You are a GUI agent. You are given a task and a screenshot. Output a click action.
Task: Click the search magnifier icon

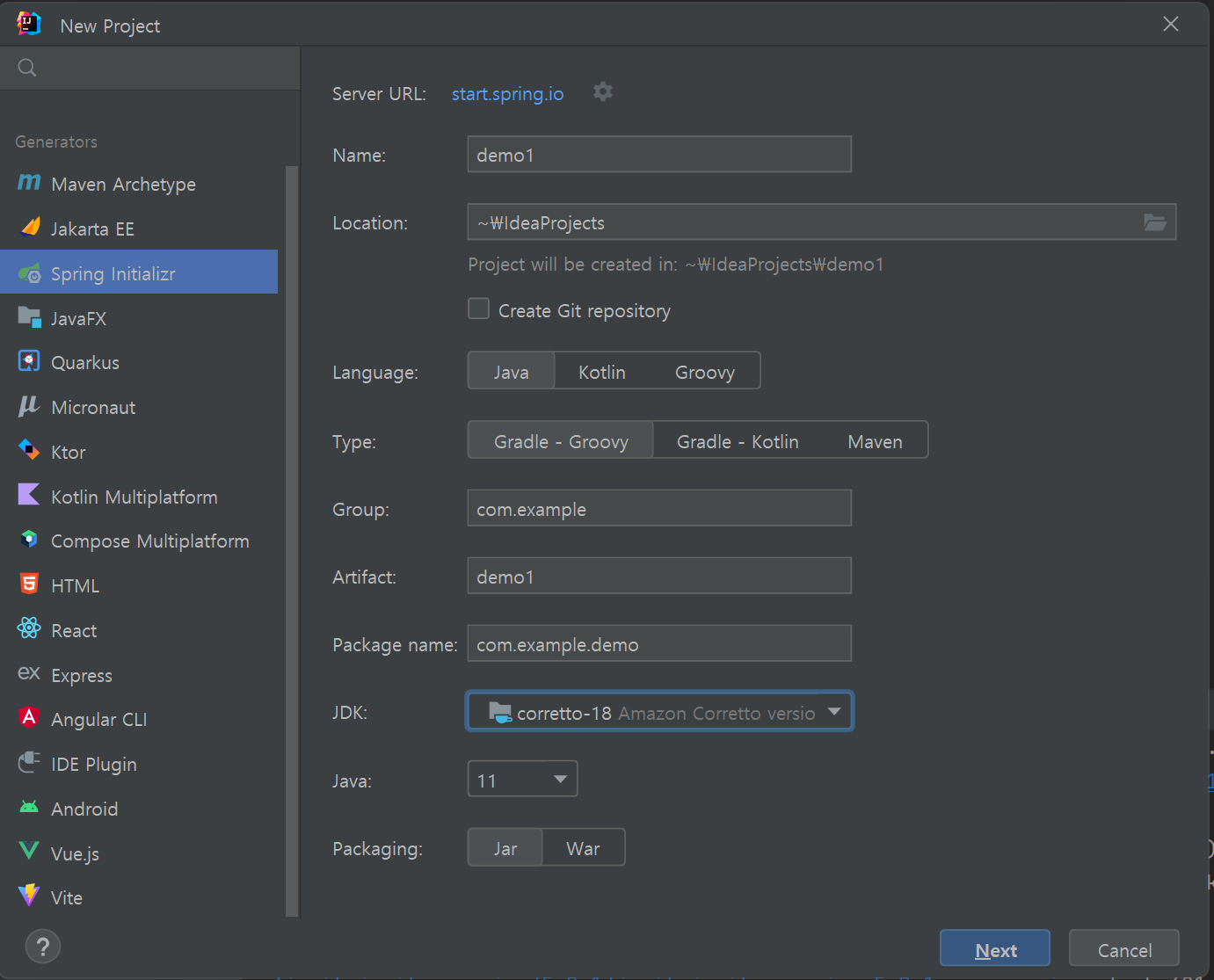[27, 68]
